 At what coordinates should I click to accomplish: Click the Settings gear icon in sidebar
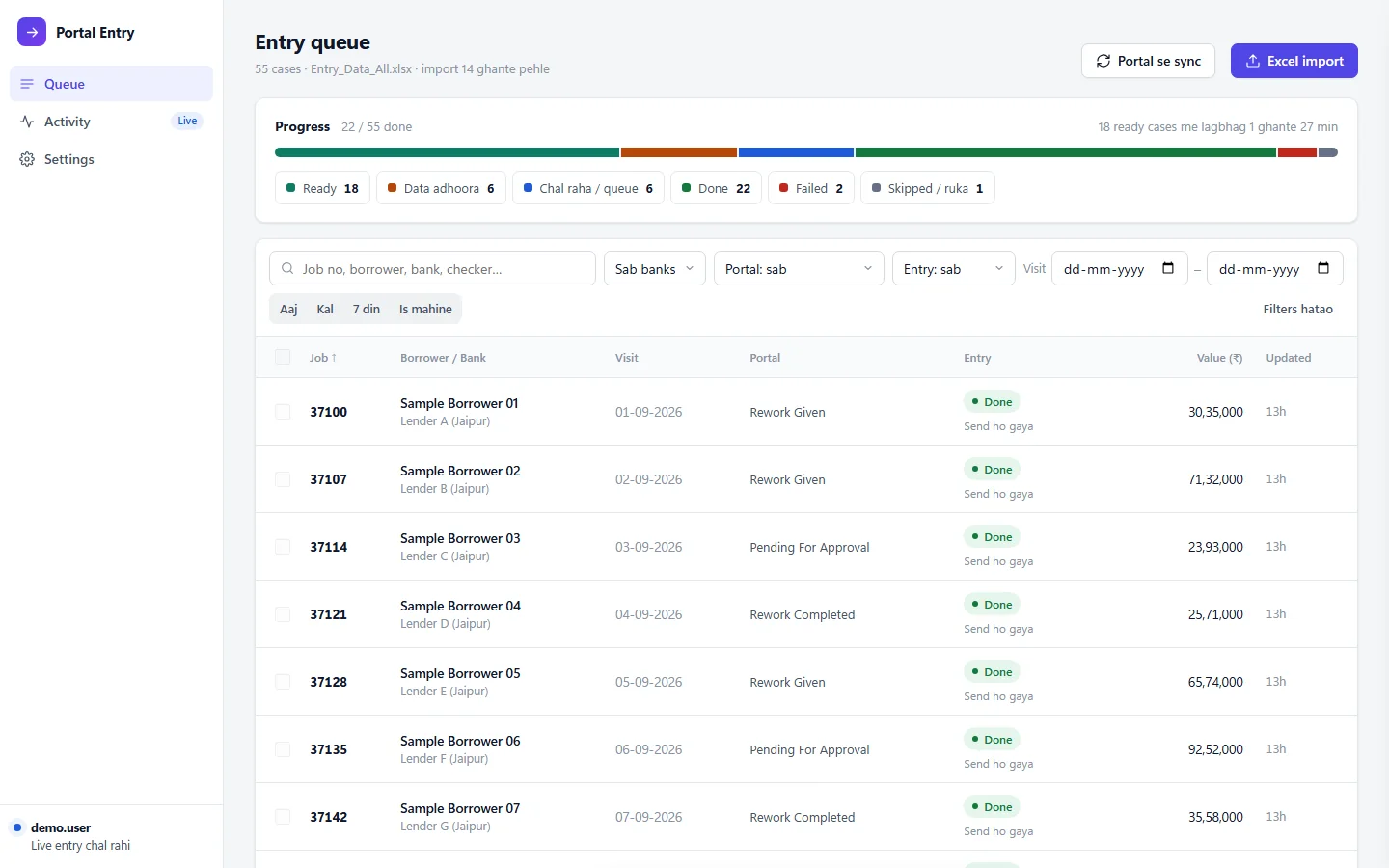pyautogui.click(x=27, y=159)
